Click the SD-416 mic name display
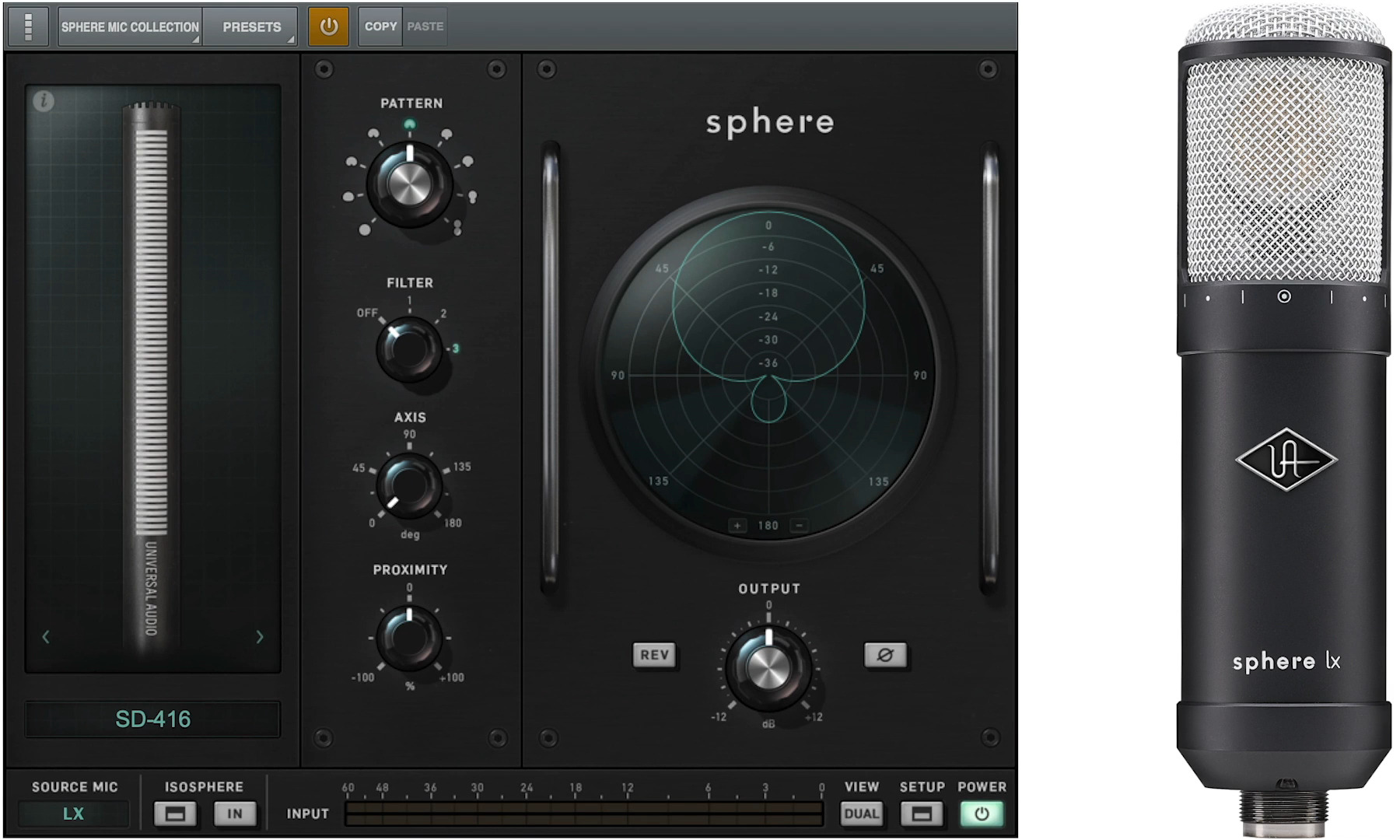The width and height of the screenshot is (1400, 840). pos(152,719)
